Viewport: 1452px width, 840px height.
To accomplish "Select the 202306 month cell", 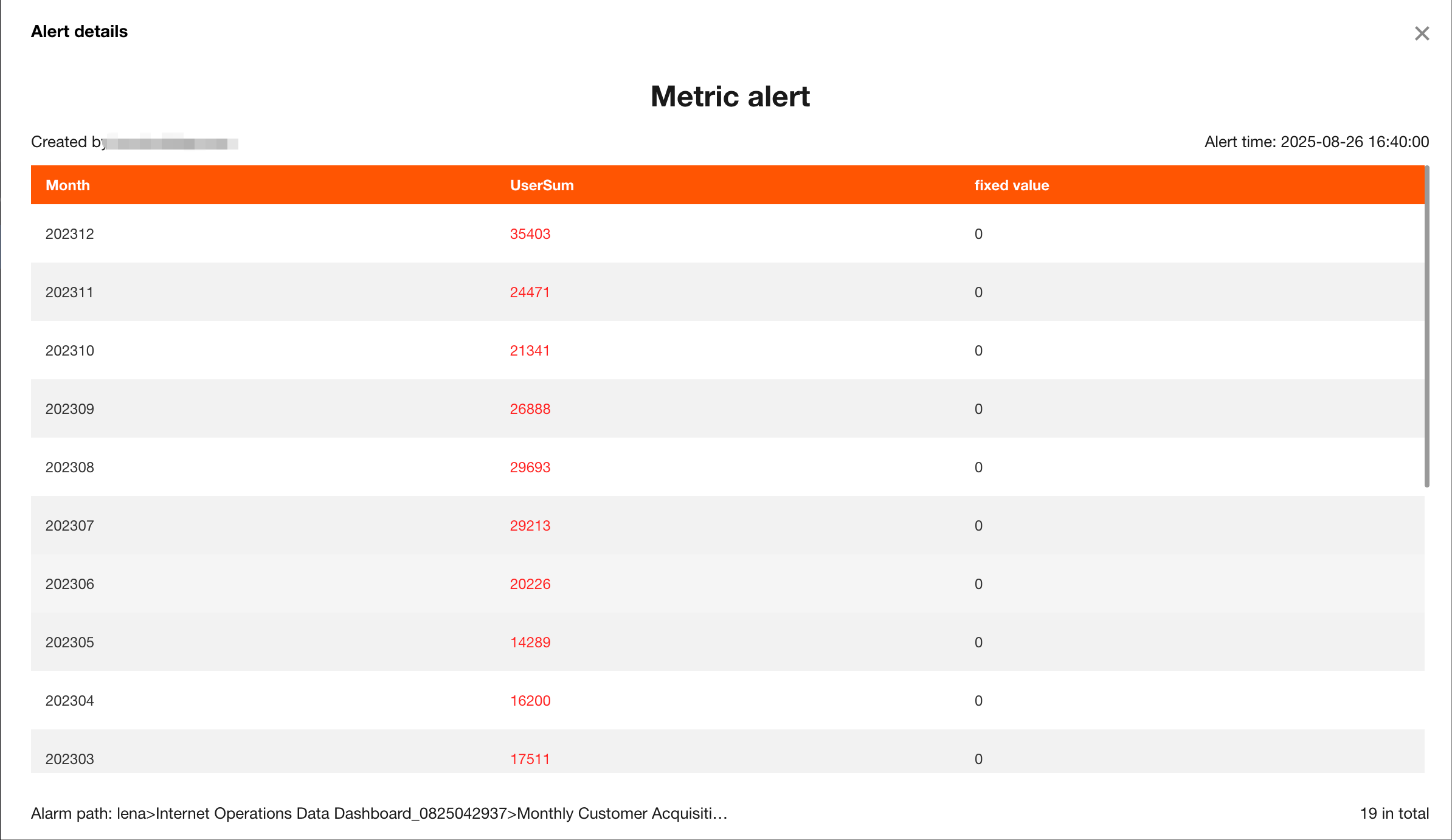I will pyautogui.click(x=69, y=584).
